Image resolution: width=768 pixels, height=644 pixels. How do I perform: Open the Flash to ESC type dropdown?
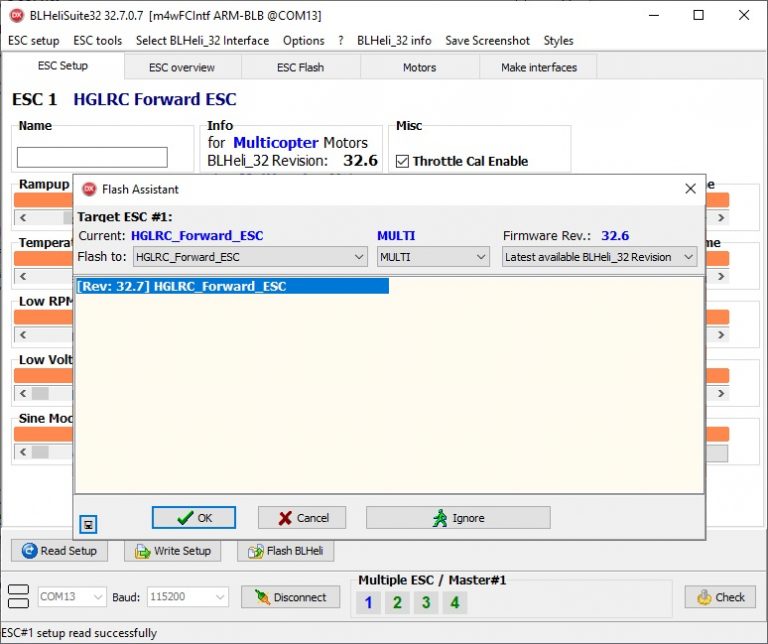250,257
